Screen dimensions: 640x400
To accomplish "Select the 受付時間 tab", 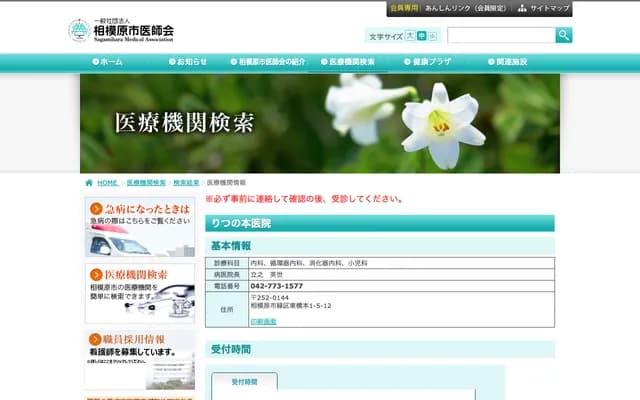I will 244,382.
